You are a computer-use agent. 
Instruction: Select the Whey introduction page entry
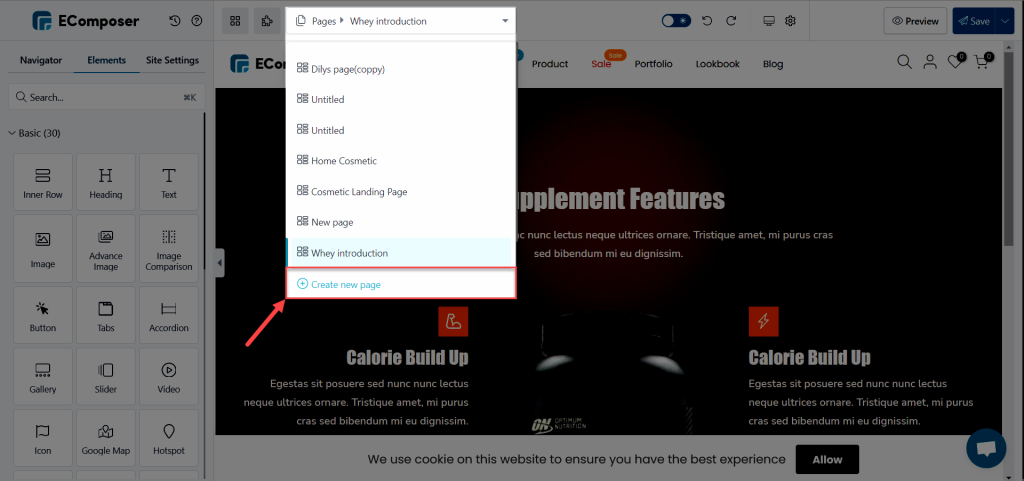[x=399, y=253]
